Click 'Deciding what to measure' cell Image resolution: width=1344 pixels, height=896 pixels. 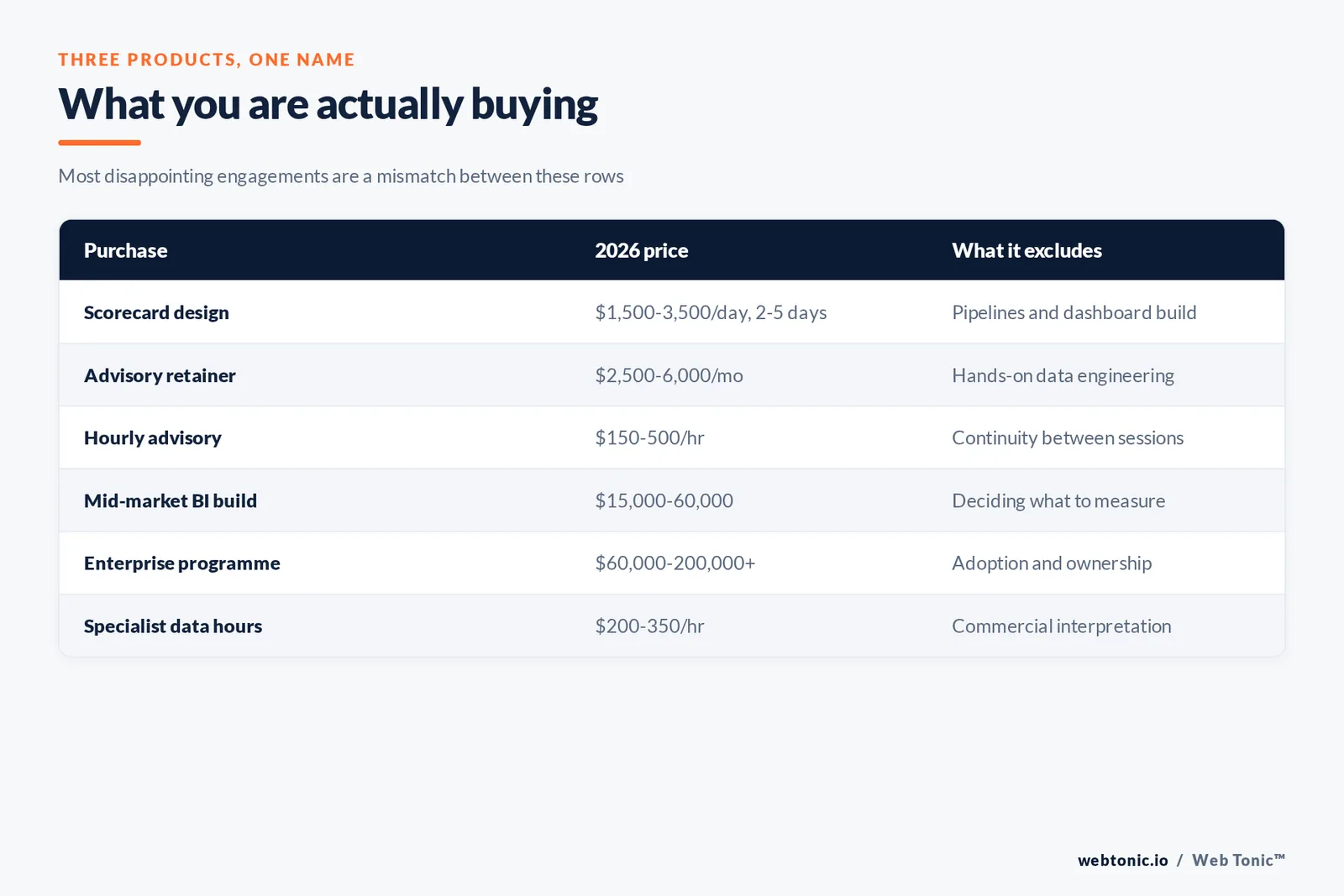(1058, 500)
